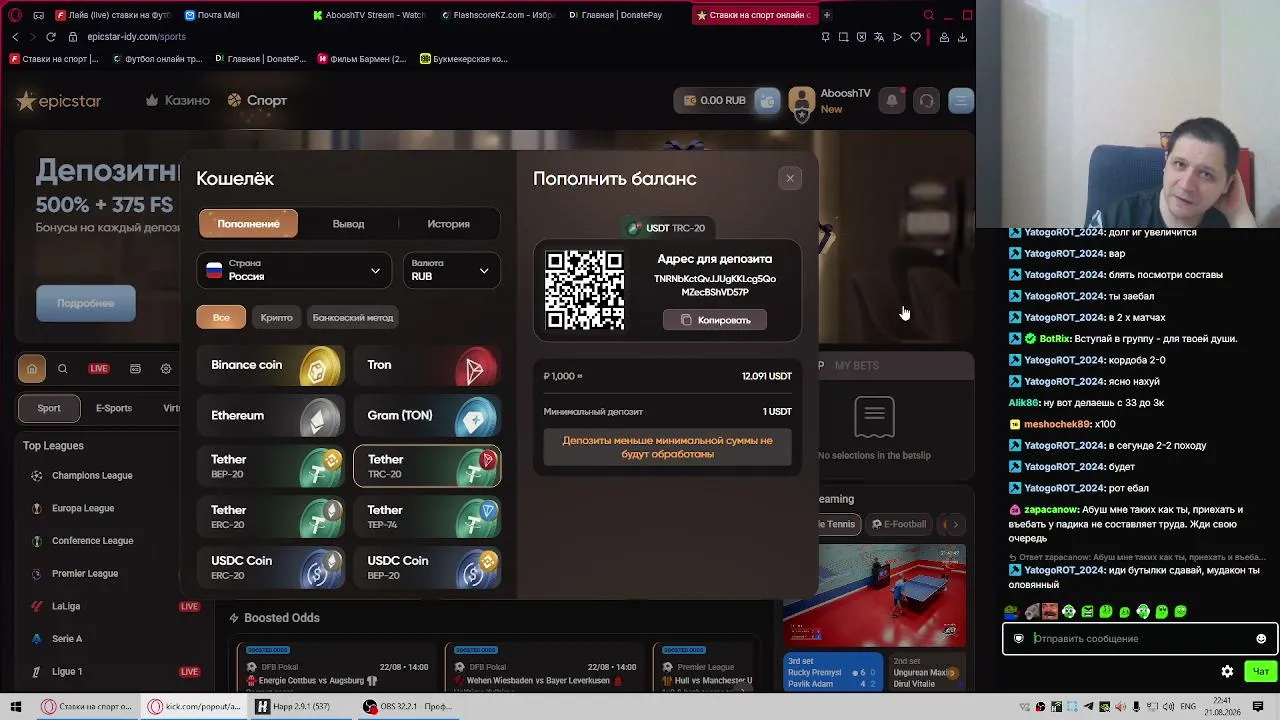Open the browser page translate icon

coord(879,37)
